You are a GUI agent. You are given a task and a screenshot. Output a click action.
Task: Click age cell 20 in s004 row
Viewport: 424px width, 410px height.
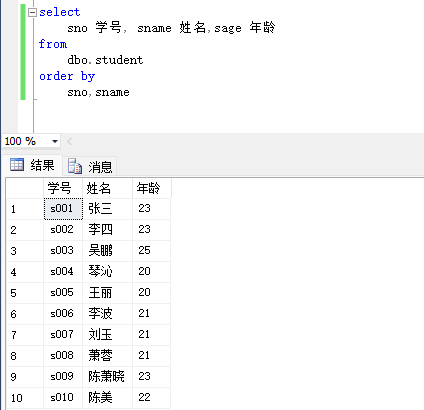tap(151, 272)
